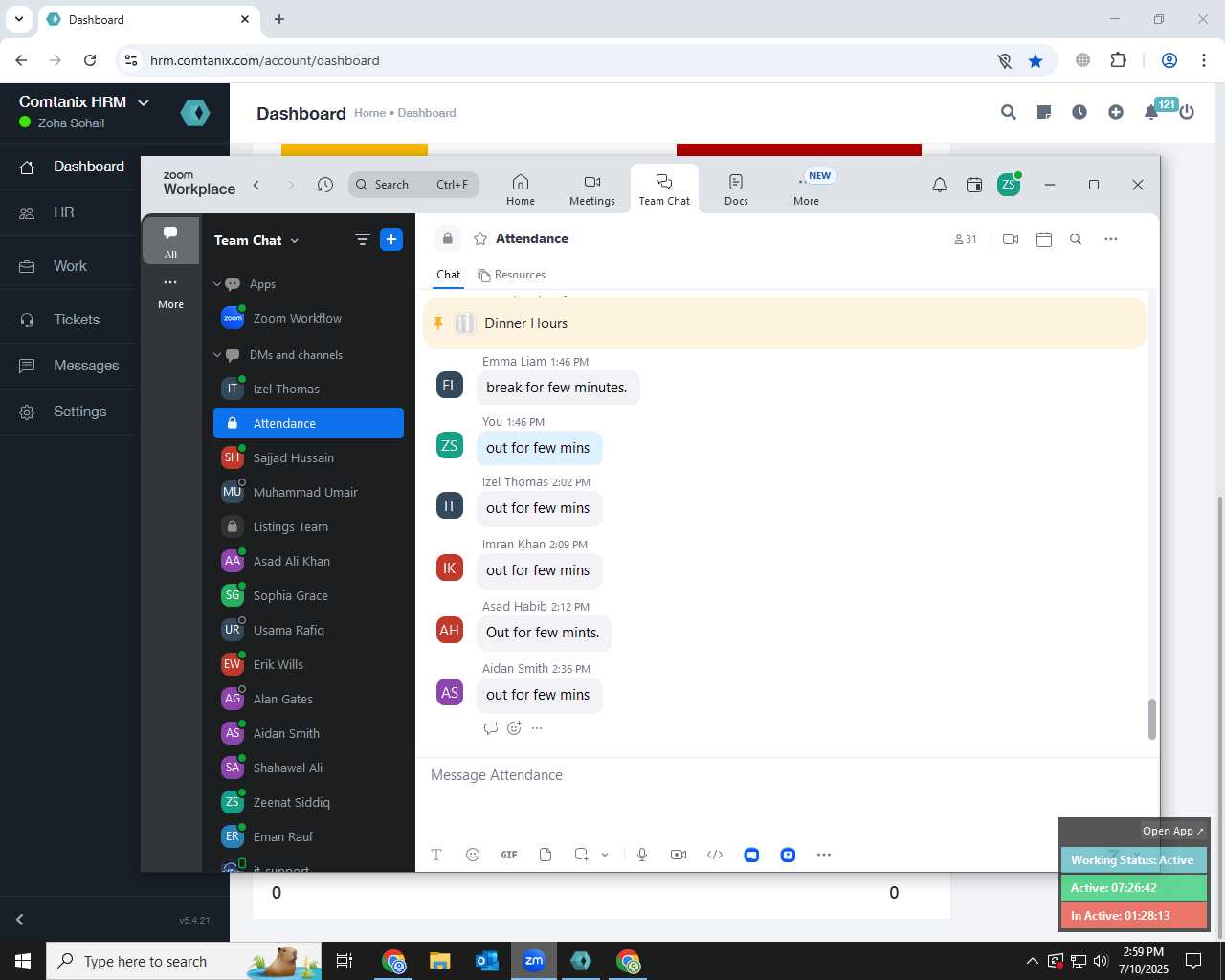Attach a file to the message
Screen dimensions: 1225x980
pos(546,855)
